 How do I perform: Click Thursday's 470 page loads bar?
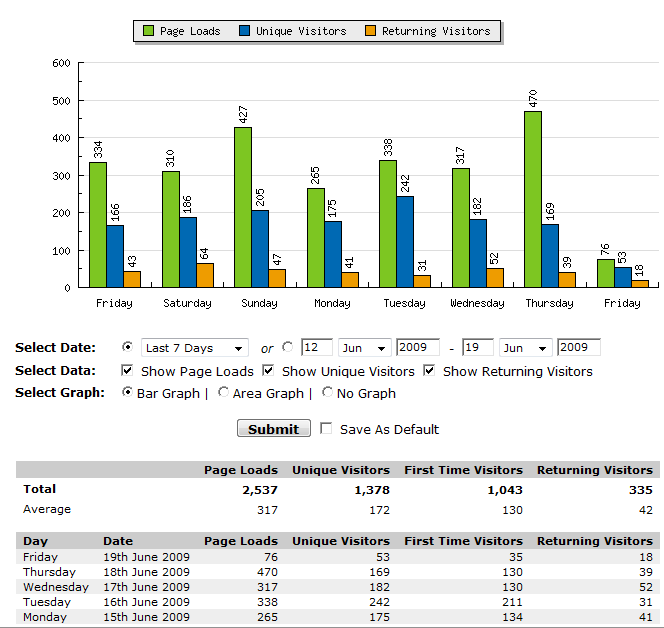coord(533,199)
